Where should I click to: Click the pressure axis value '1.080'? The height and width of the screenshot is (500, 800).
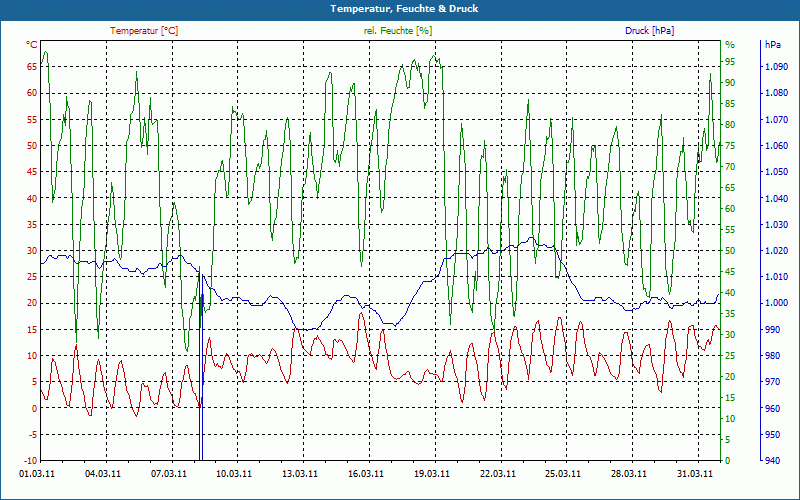click(x=777, y=93)
